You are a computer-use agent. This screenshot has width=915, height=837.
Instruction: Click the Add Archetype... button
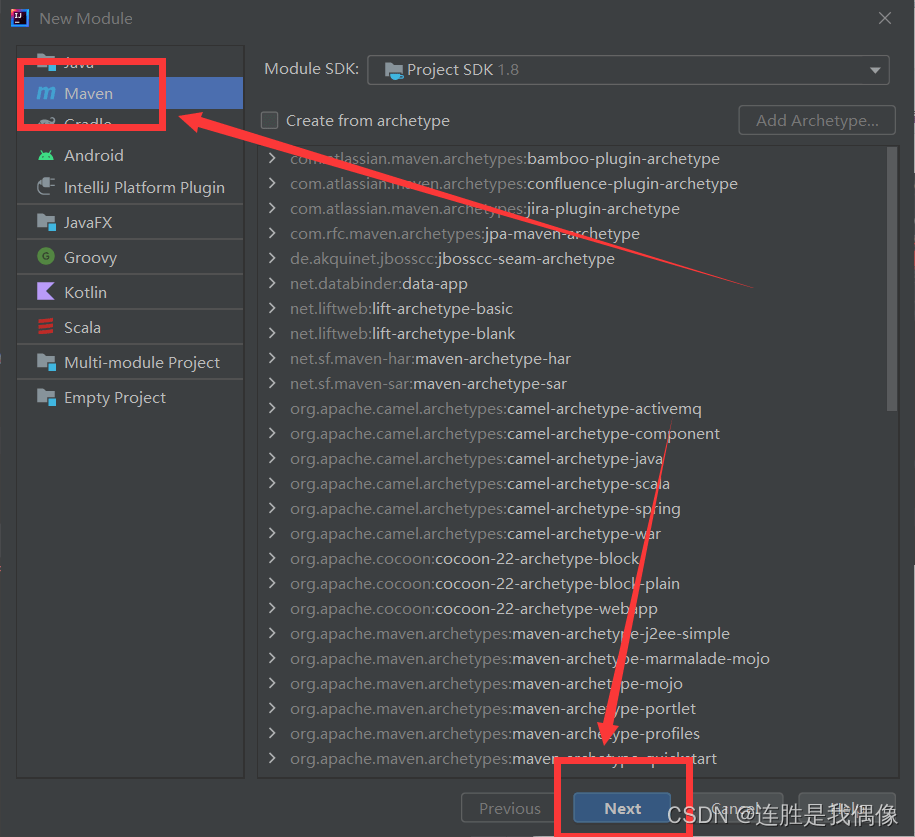[817, 120]
